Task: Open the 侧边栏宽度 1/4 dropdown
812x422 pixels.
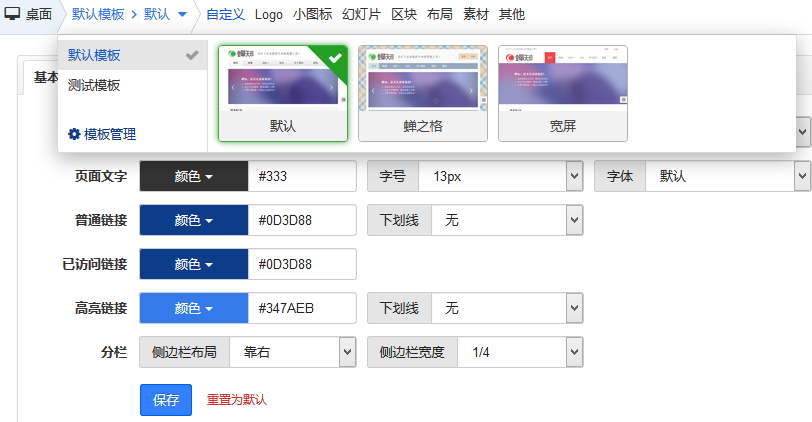Action: (x=520, y=352)
